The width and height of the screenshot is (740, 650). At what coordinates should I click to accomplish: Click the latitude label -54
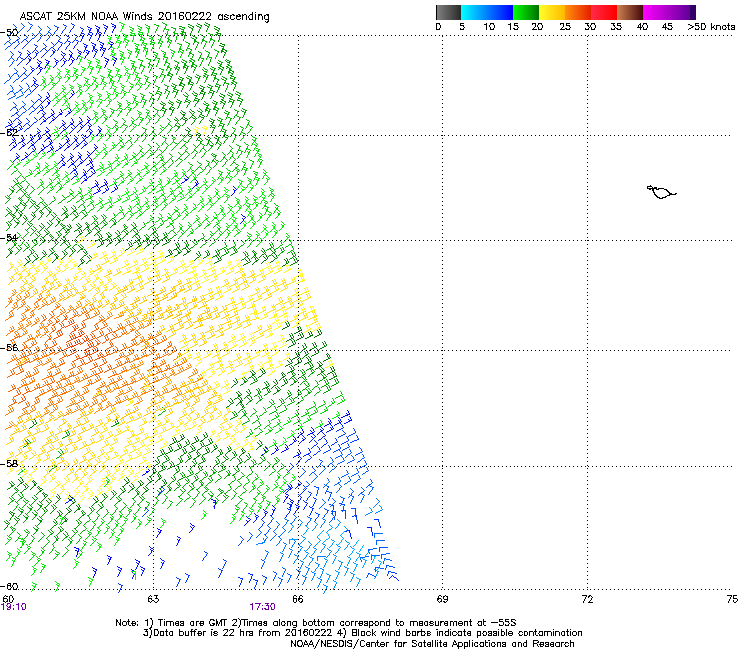pyautogui.click(x=9, y=237)
